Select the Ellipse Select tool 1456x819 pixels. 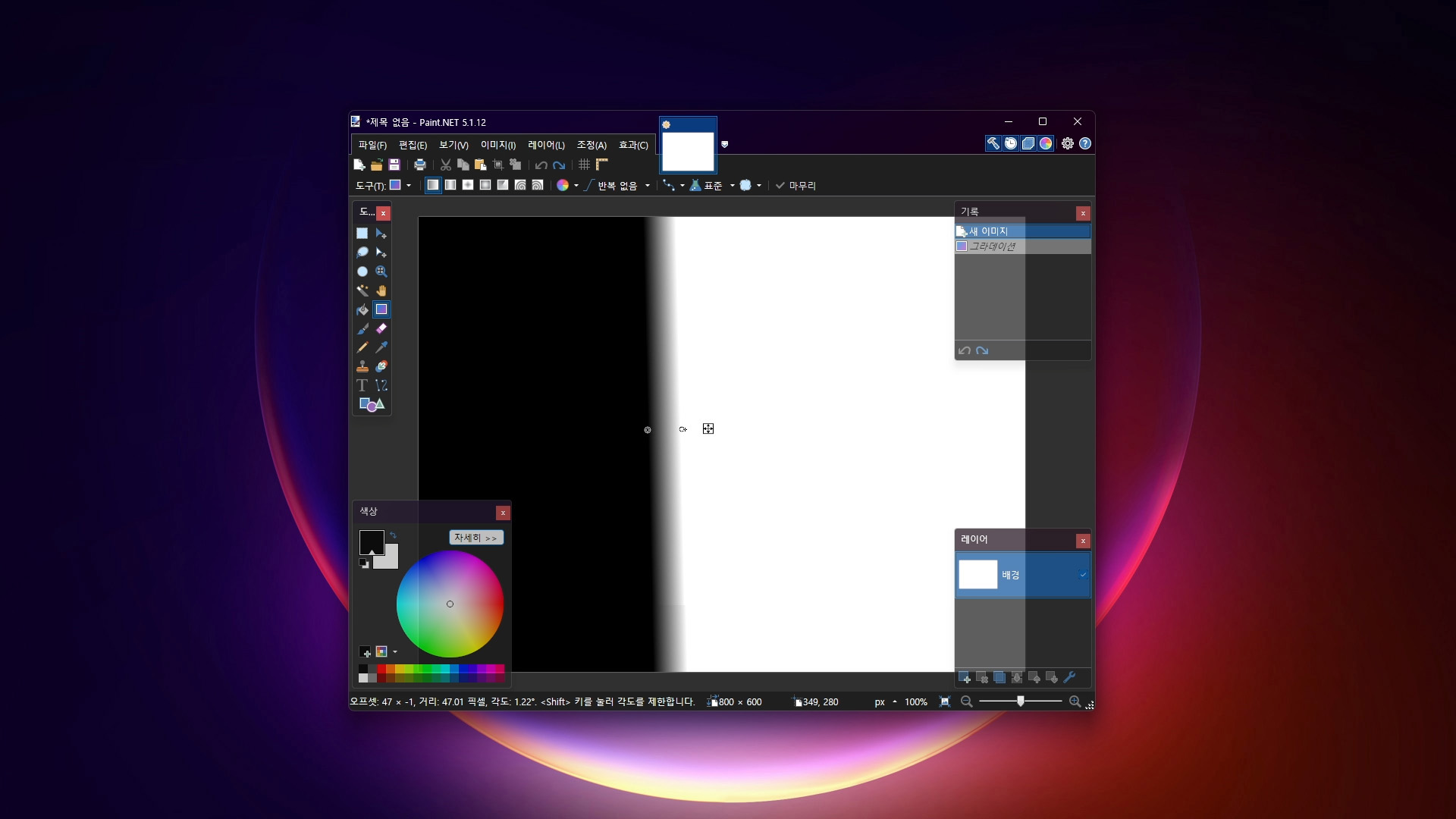tap(362, 271)
